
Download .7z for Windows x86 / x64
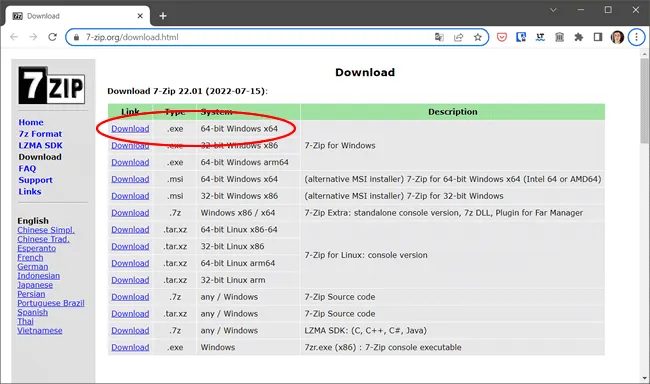tap(130, 213)
